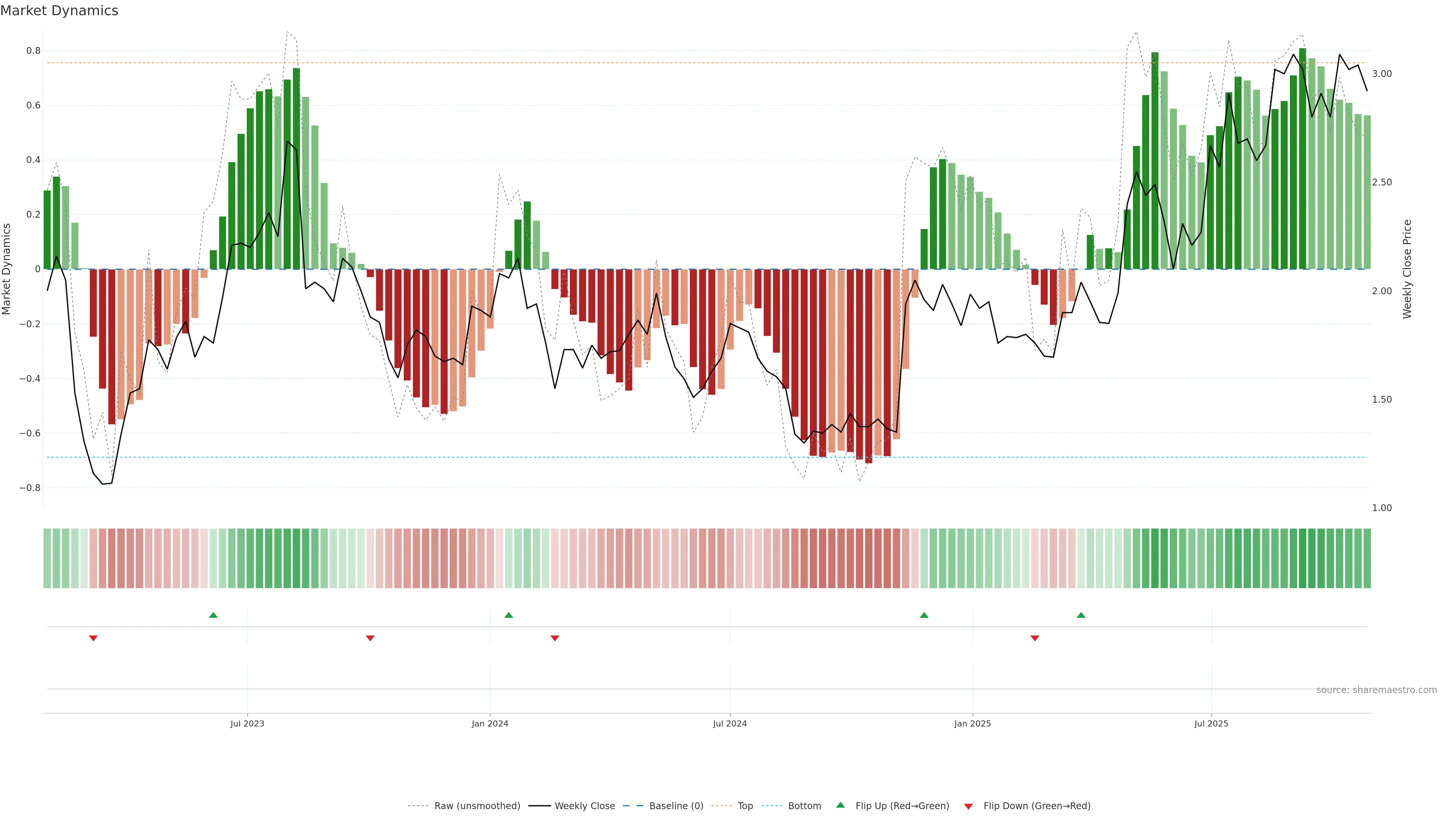Click the Jul 2024 x-axis label

click(x=730, y=723)
